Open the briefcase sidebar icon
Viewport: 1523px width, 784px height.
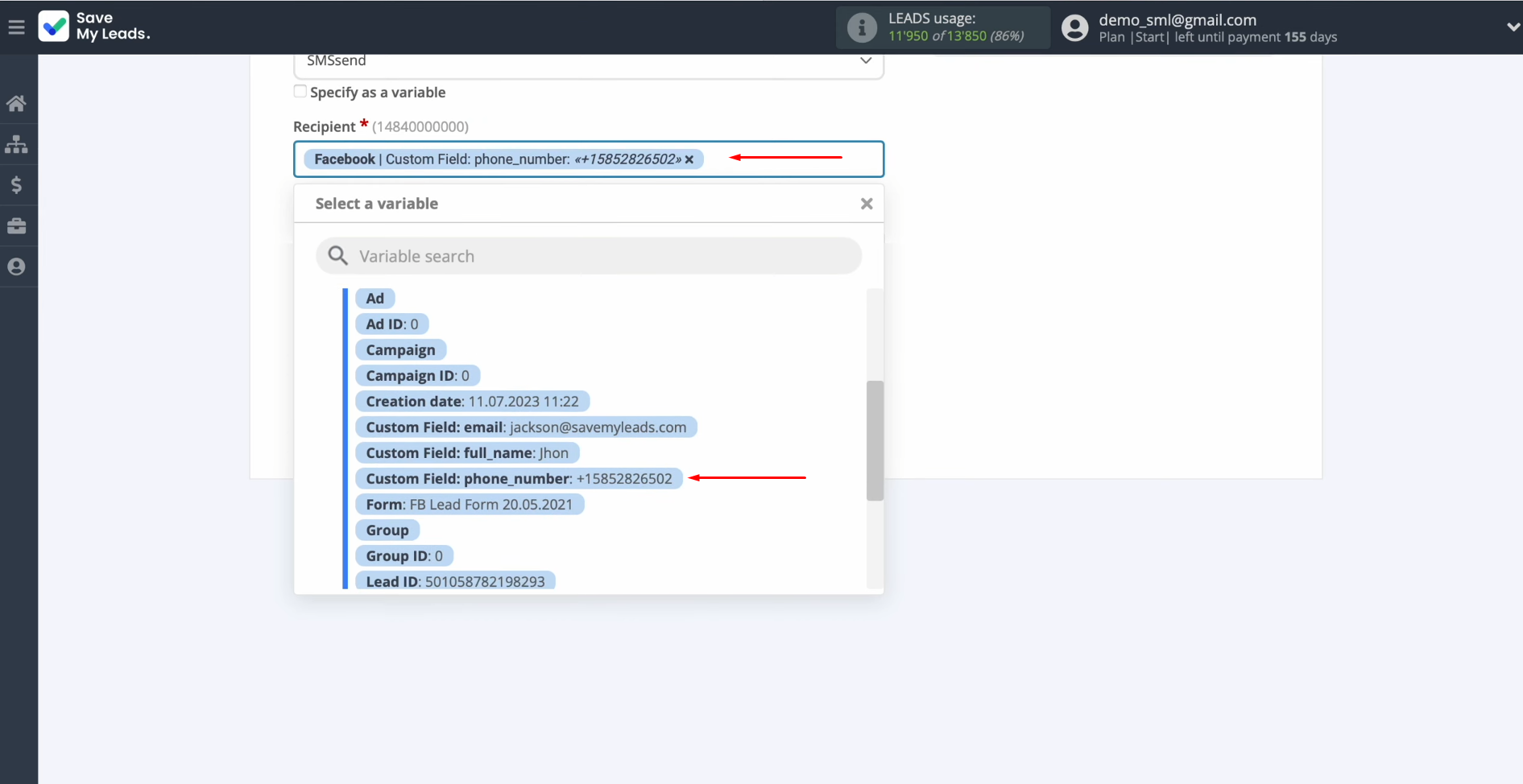(x=16, y=226)
